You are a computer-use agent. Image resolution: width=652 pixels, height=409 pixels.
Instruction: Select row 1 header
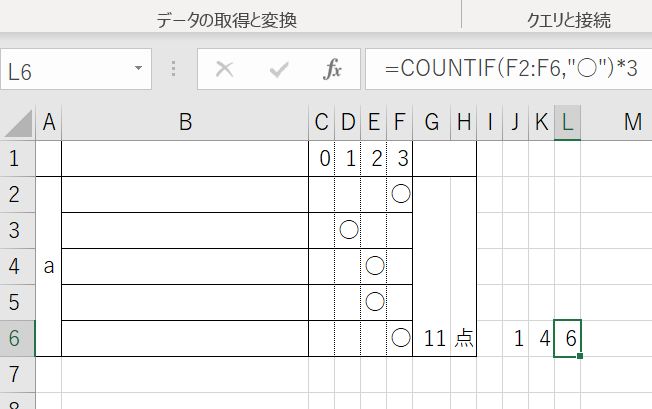pyautogui.click(x=17, y=159)
